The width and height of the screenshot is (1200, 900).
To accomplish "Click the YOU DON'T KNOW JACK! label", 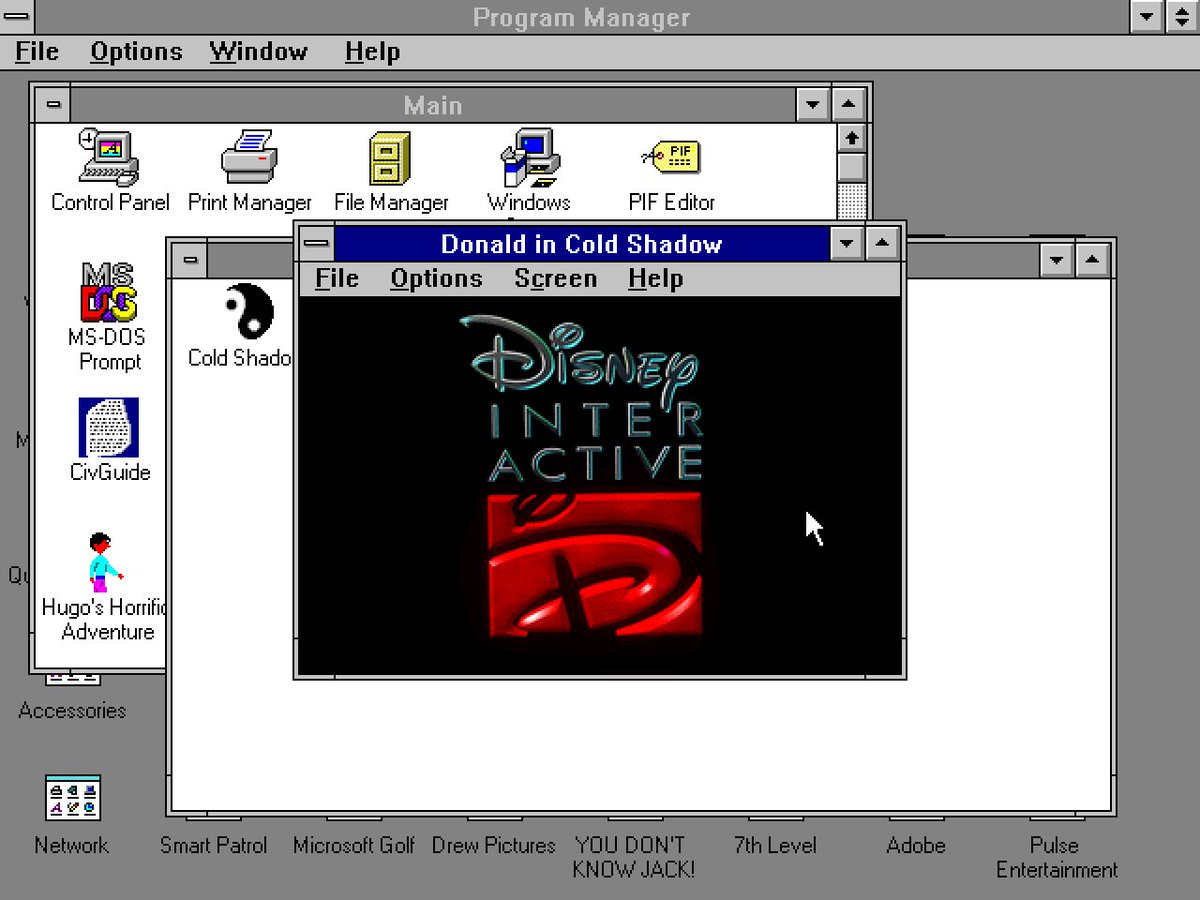I will [x=633, y=857].
